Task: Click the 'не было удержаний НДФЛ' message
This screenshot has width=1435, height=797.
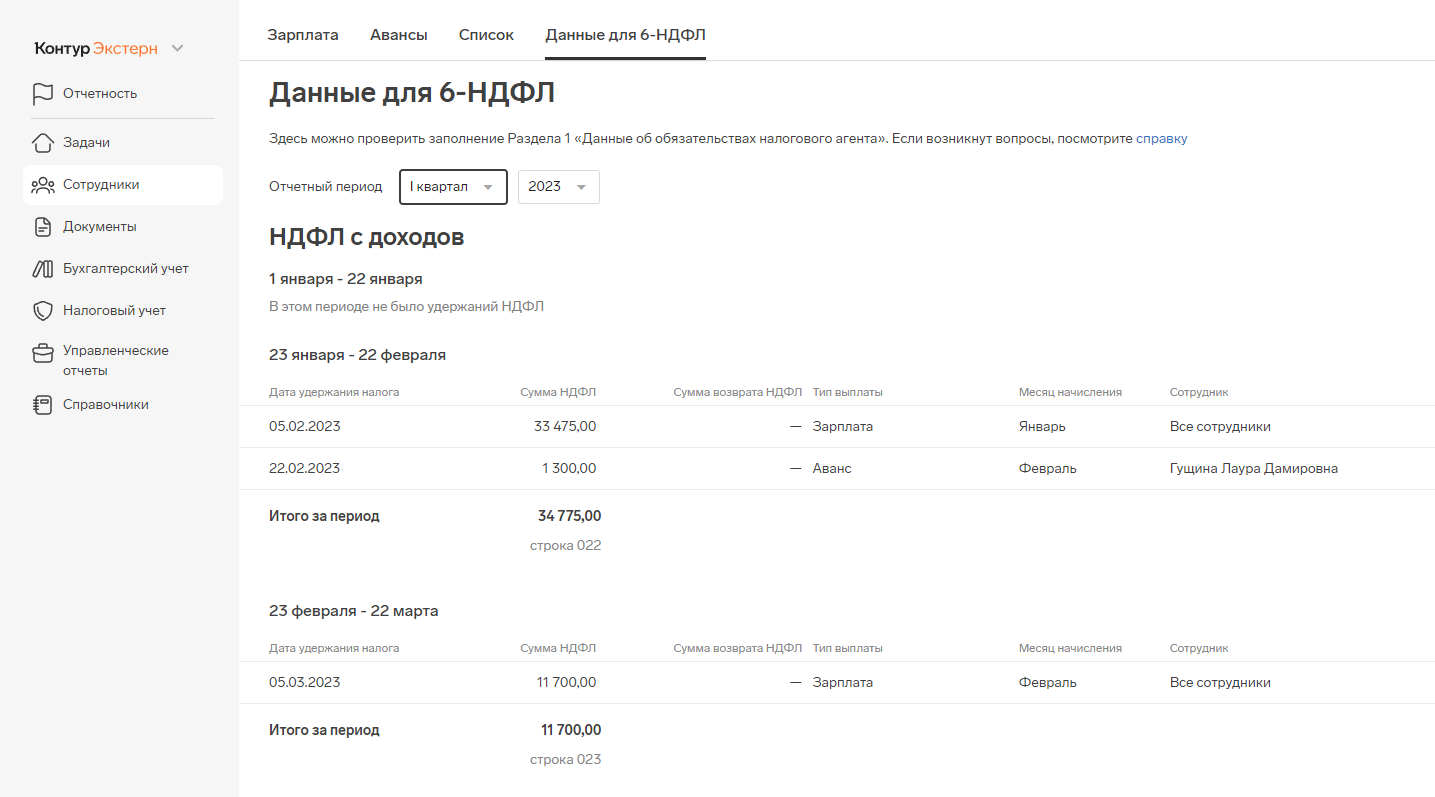Action: click(x=407, y=307)
